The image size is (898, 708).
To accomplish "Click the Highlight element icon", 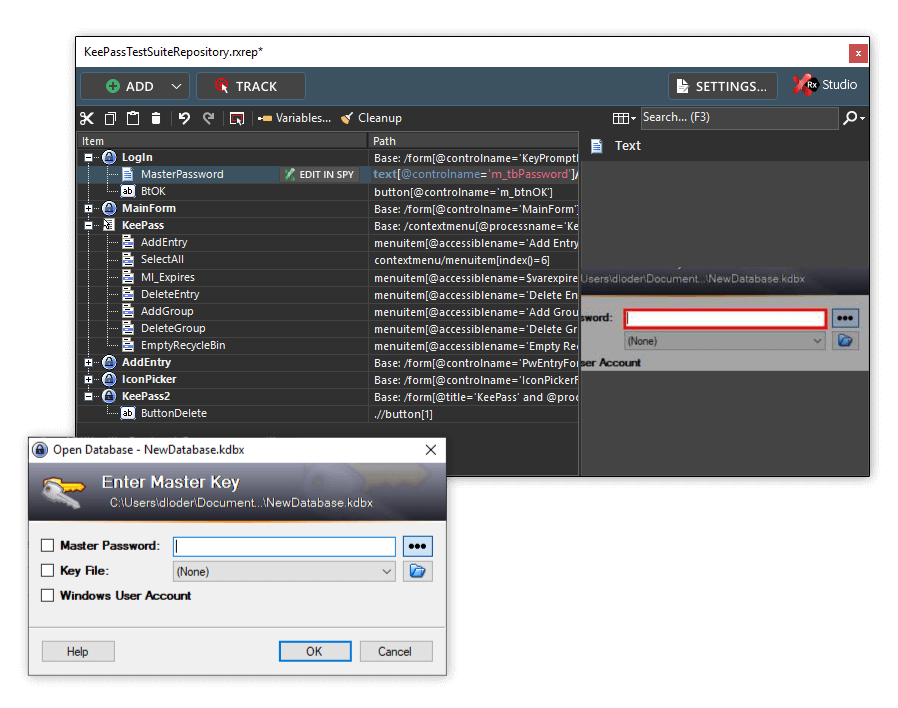I will click(x=237, y=119).
